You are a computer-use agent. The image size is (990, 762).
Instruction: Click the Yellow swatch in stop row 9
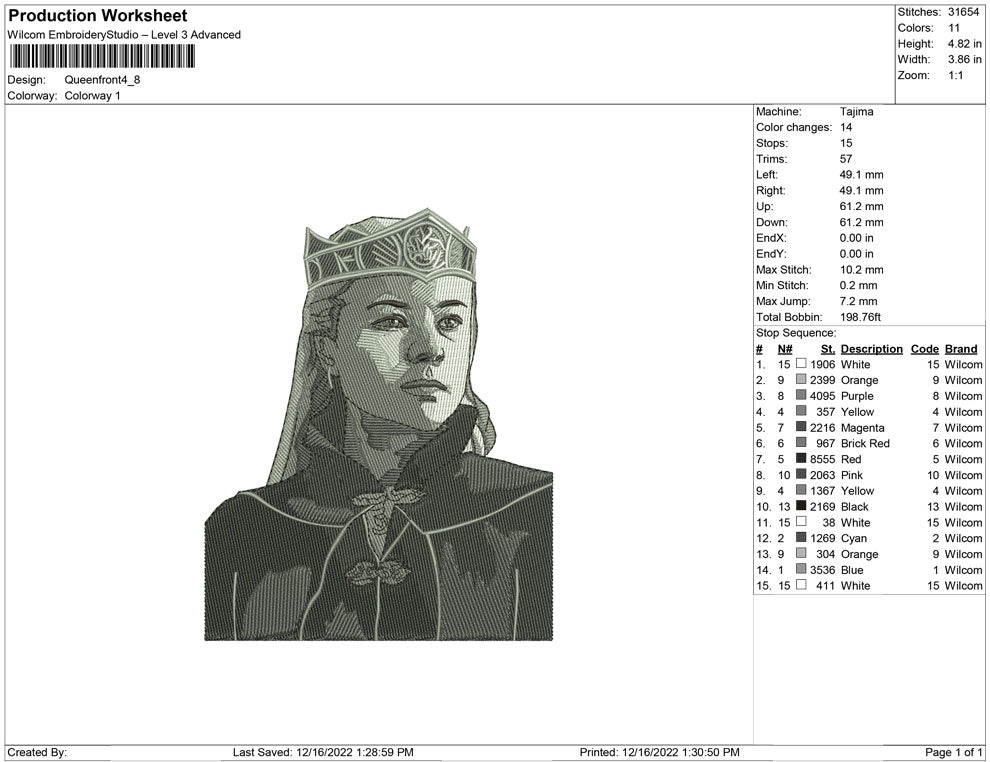click(801, 490)
